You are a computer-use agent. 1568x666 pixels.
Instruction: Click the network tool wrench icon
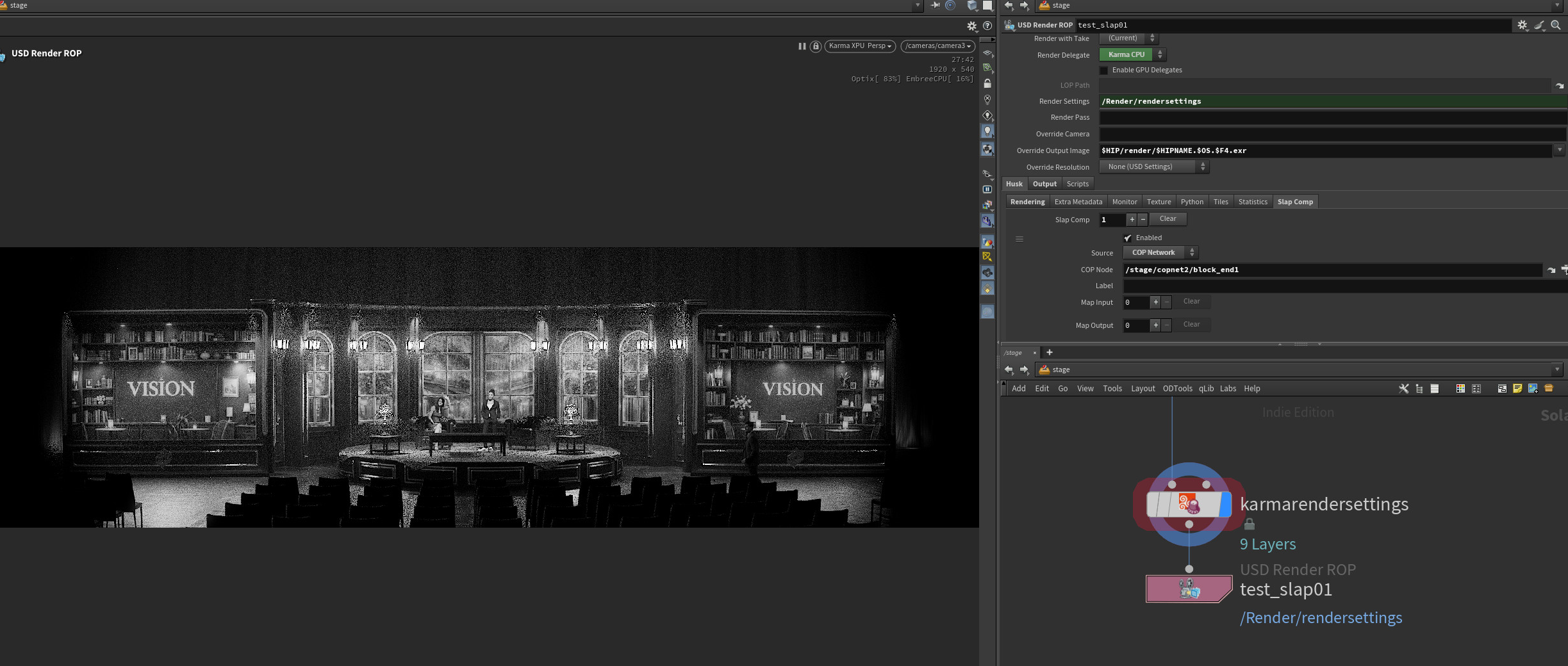click(x=1403, y=389)
